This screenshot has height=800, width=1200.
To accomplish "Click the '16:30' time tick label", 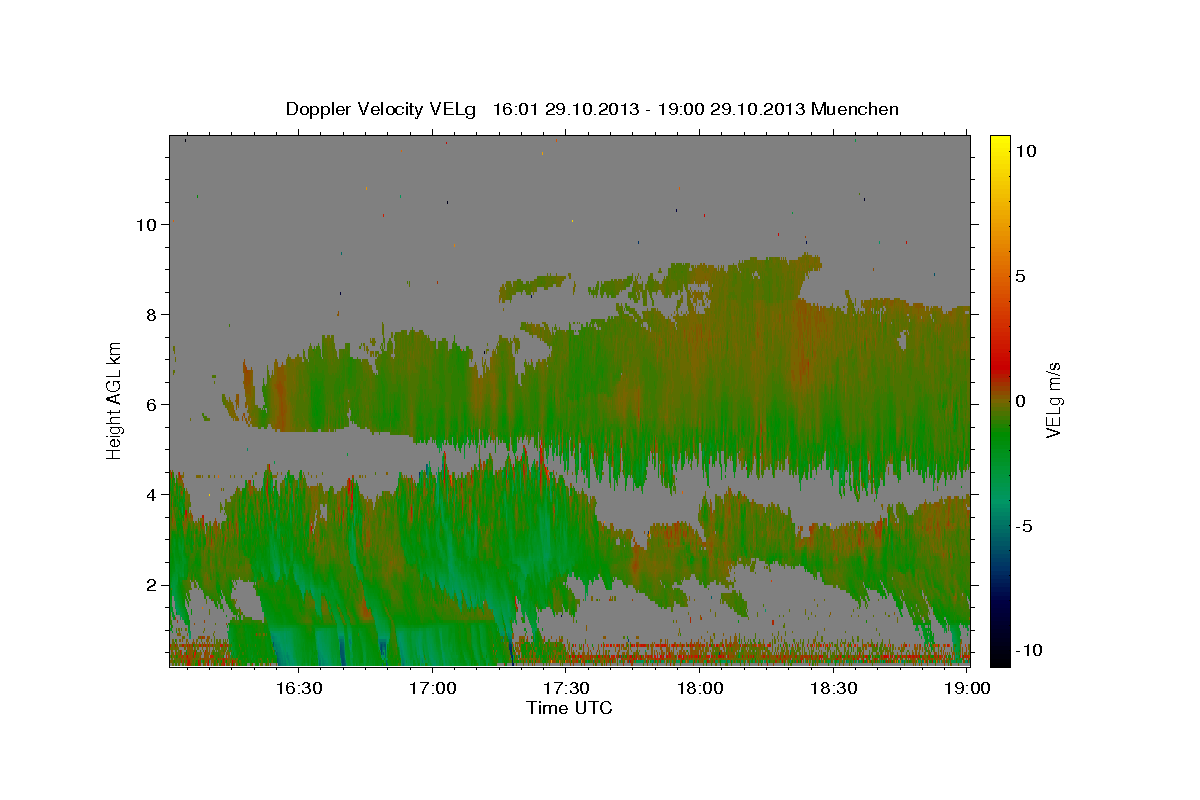I will point(298,689).
